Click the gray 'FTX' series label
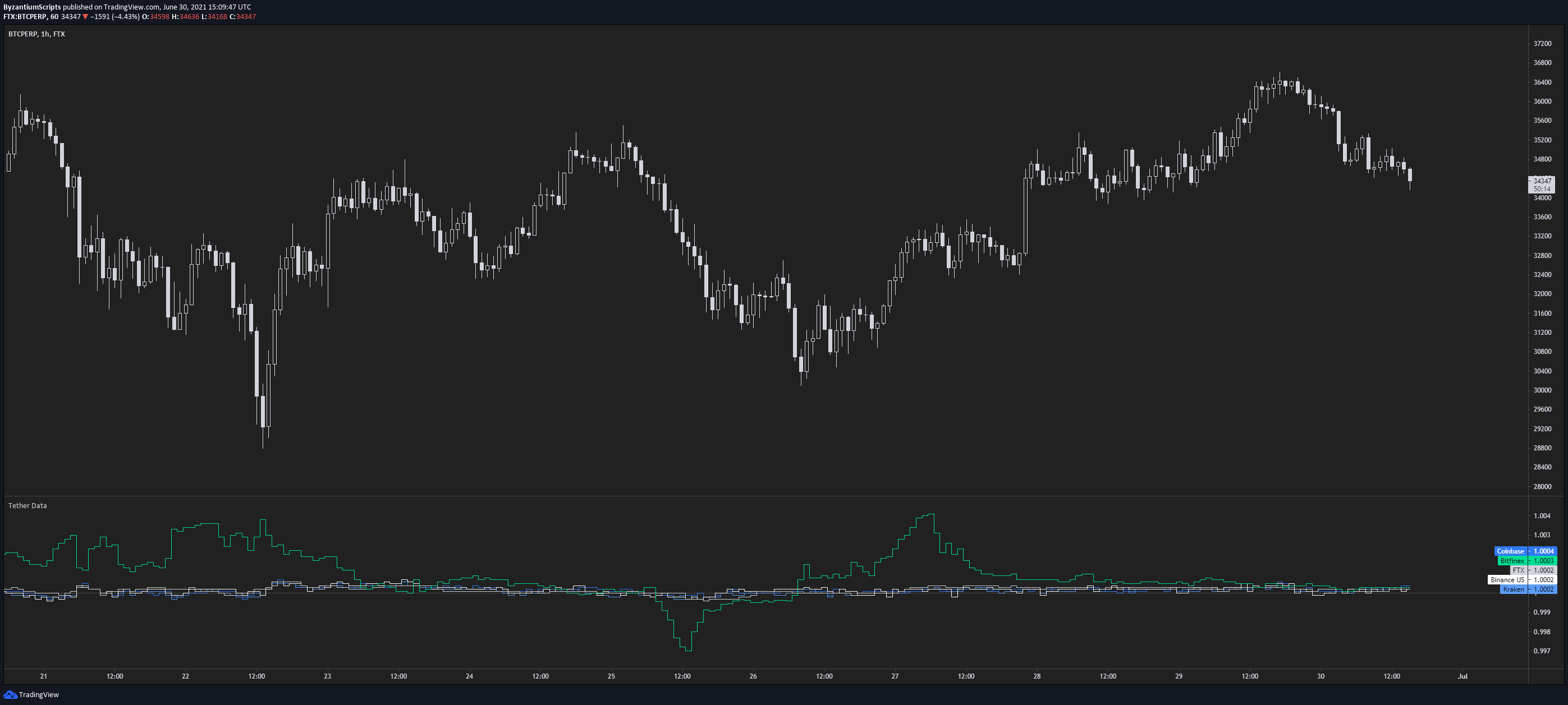The height and width of the screenshot is (705, 1568). pyautogui.click(x=1519, y=570)
